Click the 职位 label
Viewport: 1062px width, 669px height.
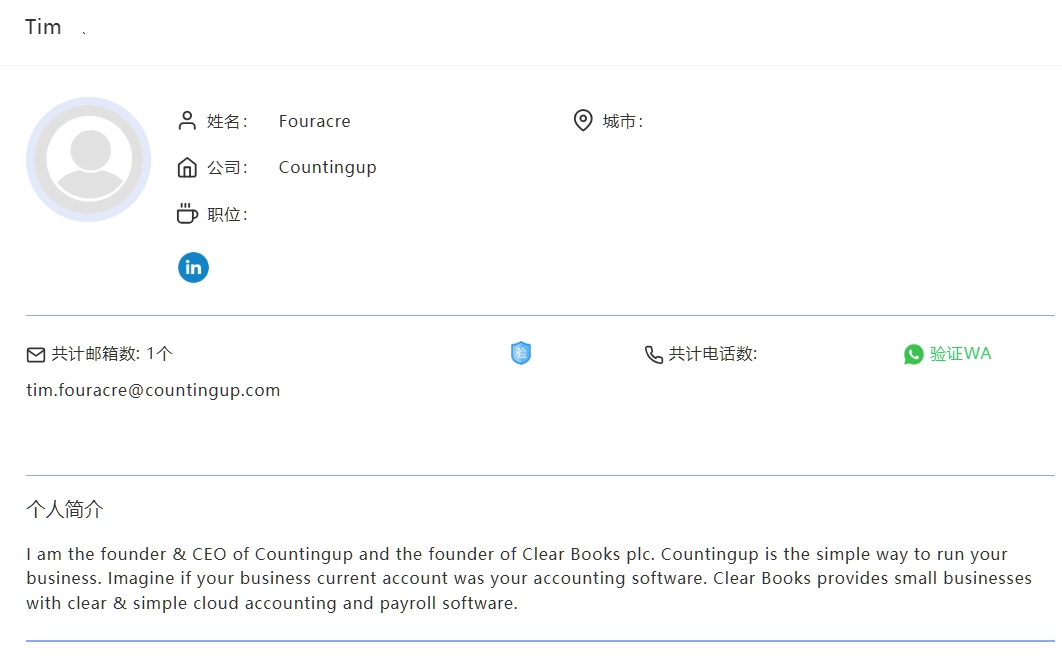pos(228,215)
